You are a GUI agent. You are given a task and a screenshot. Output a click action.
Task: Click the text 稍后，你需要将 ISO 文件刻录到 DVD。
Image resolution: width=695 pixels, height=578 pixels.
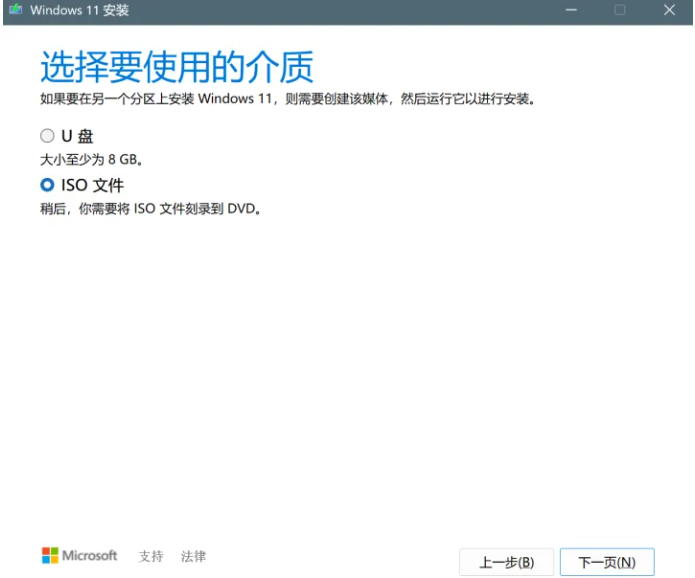(150, 209)
